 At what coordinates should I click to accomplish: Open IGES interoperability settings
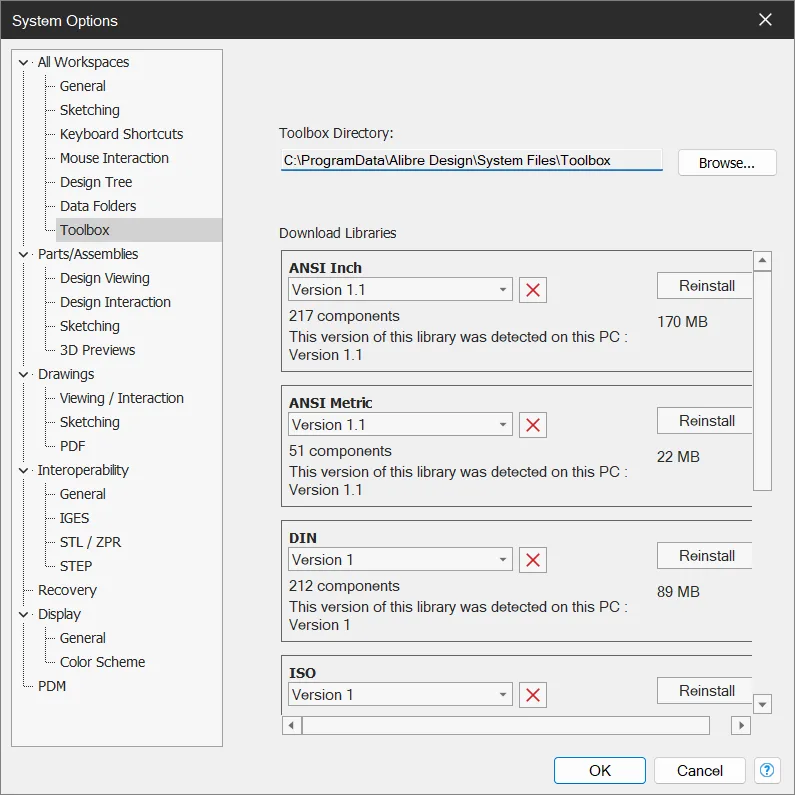pos(74,518)
